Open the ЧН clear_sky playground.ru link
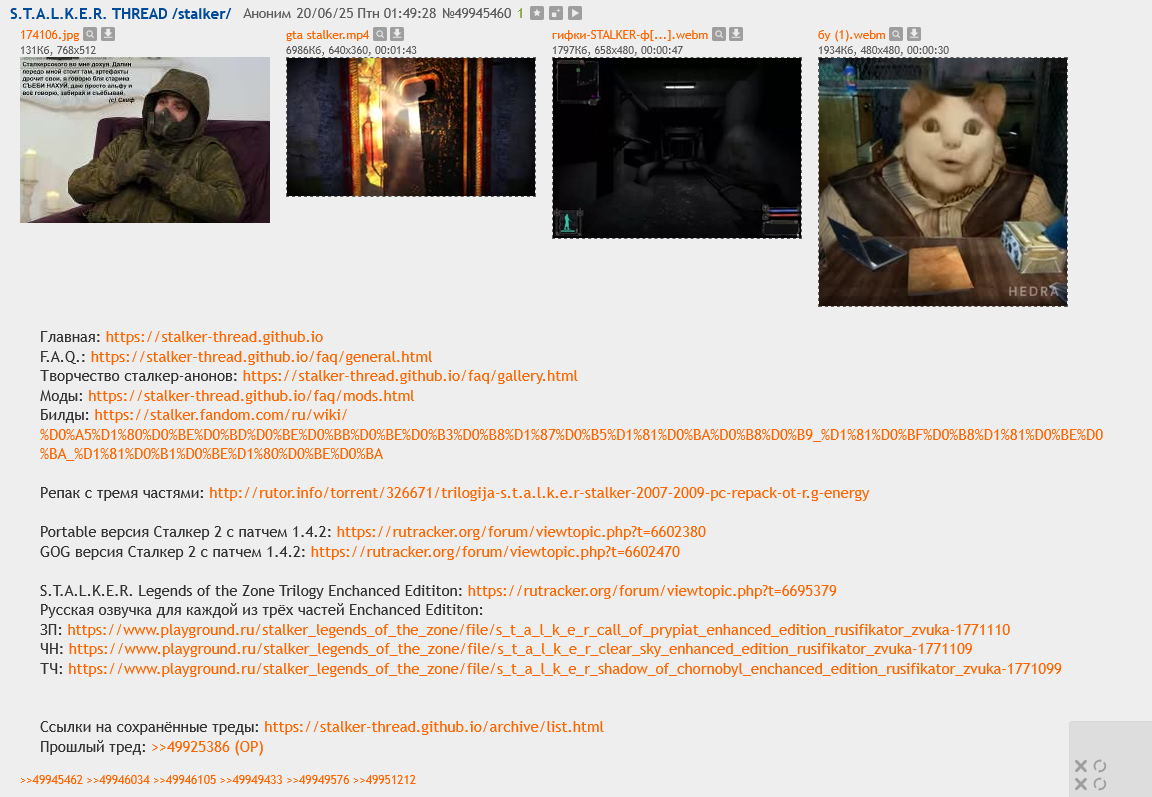Viewport: 1152px width, 797px height. click(x=521, y=649)
